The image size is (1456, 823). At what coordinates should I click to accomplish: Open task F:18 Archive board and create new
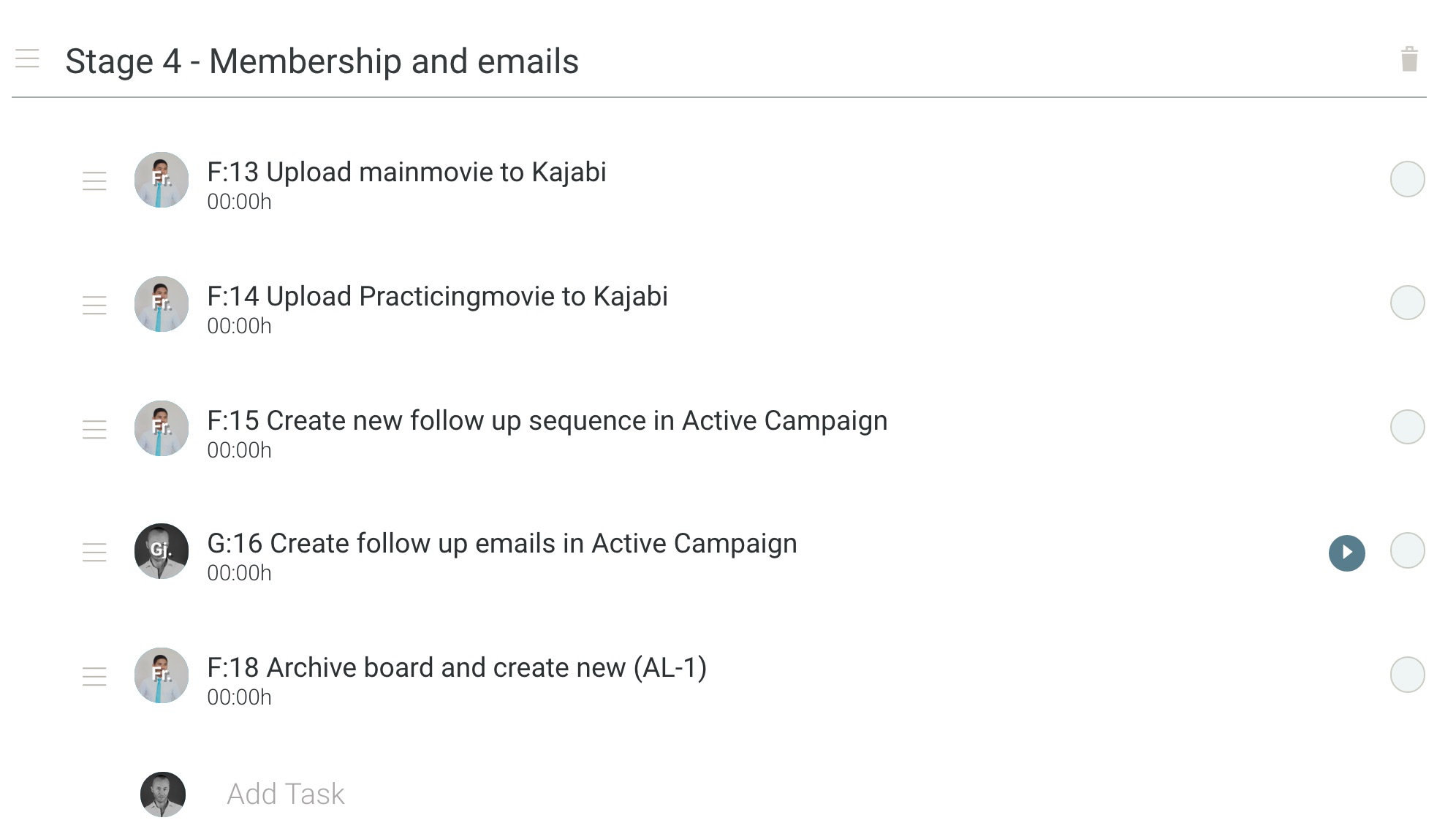(x=457, y=668)
